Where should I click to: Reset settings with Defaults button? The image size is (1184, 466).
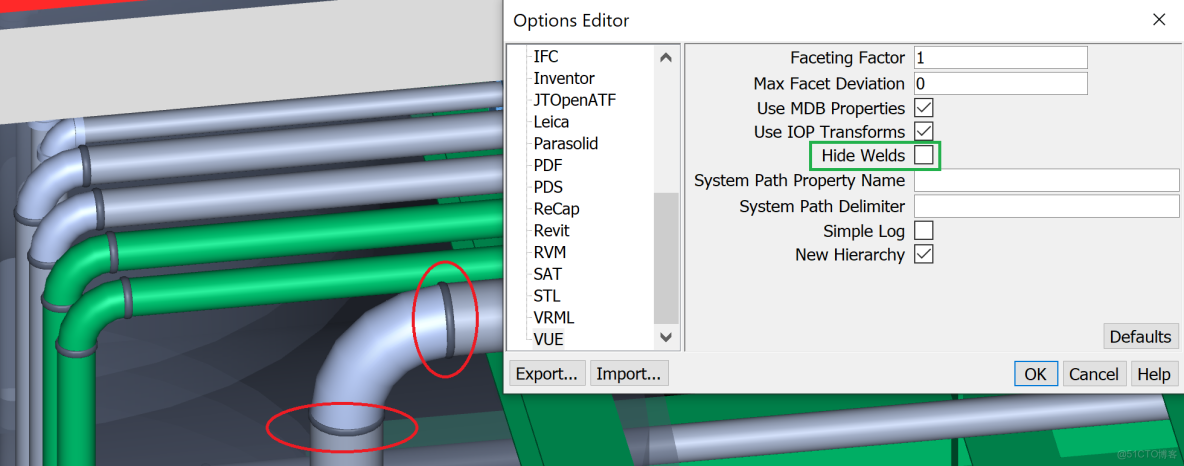pos(1140,337)
